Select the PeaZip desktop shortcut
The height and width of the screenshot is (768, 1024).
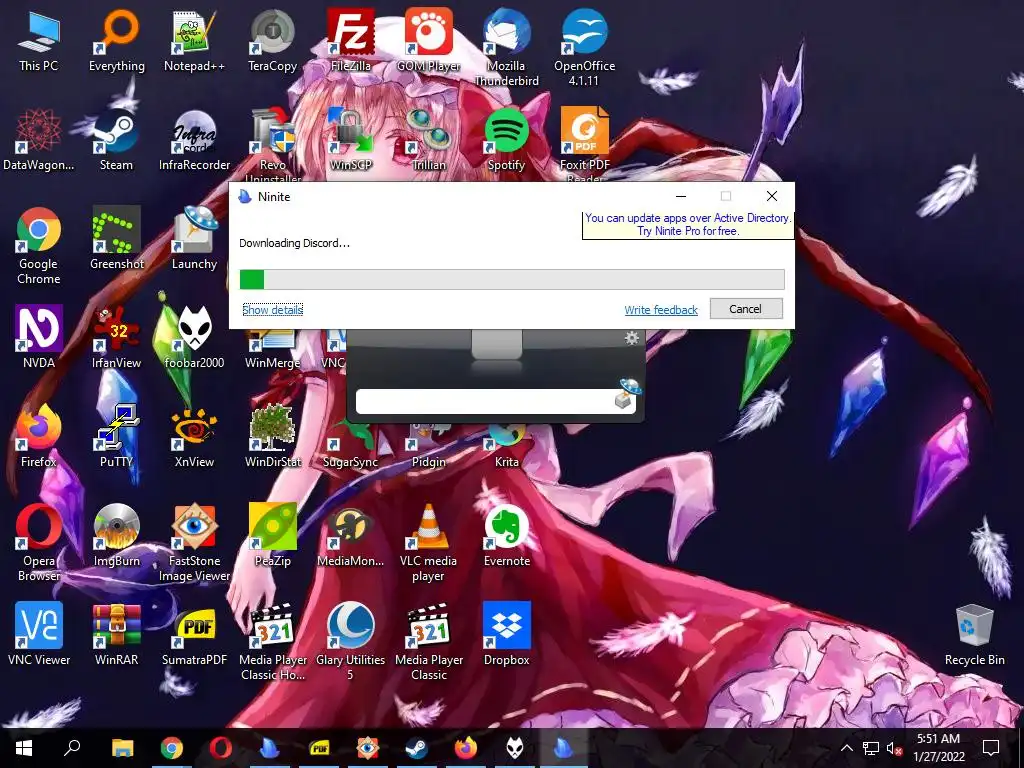(x=272, y=536)
